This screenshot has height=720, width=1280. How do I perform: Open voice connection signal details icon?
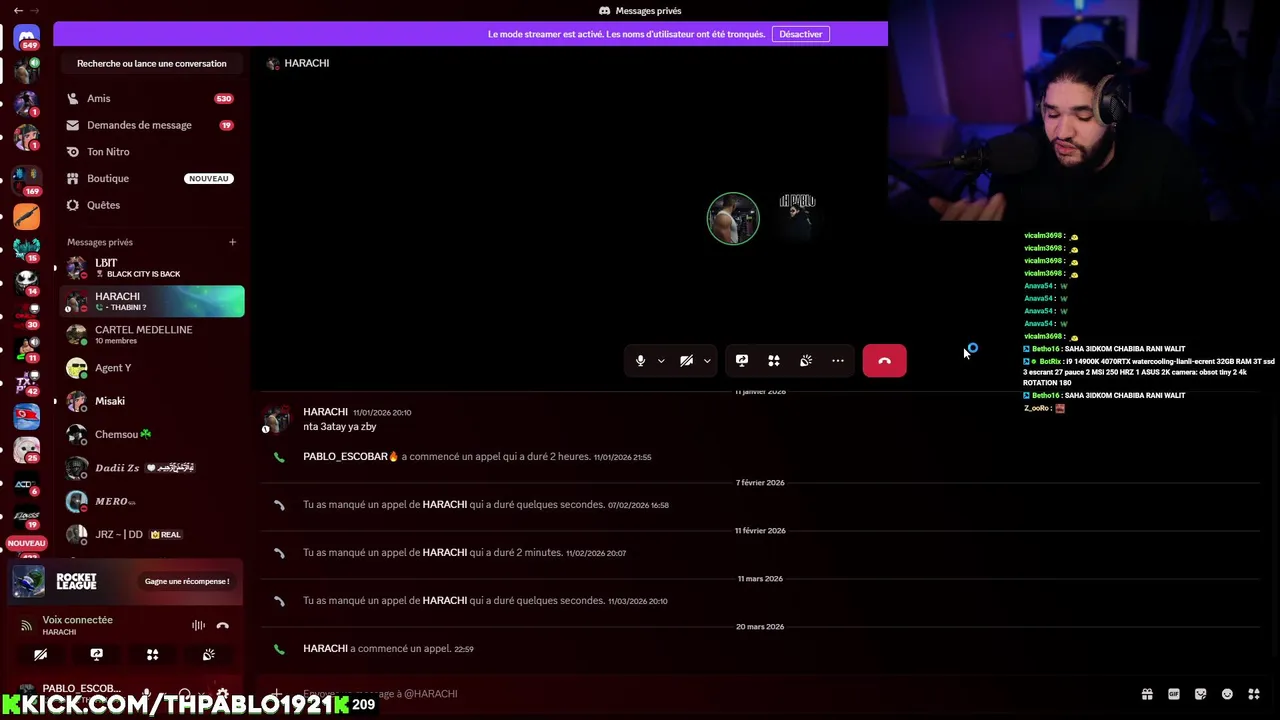point(26,625)
